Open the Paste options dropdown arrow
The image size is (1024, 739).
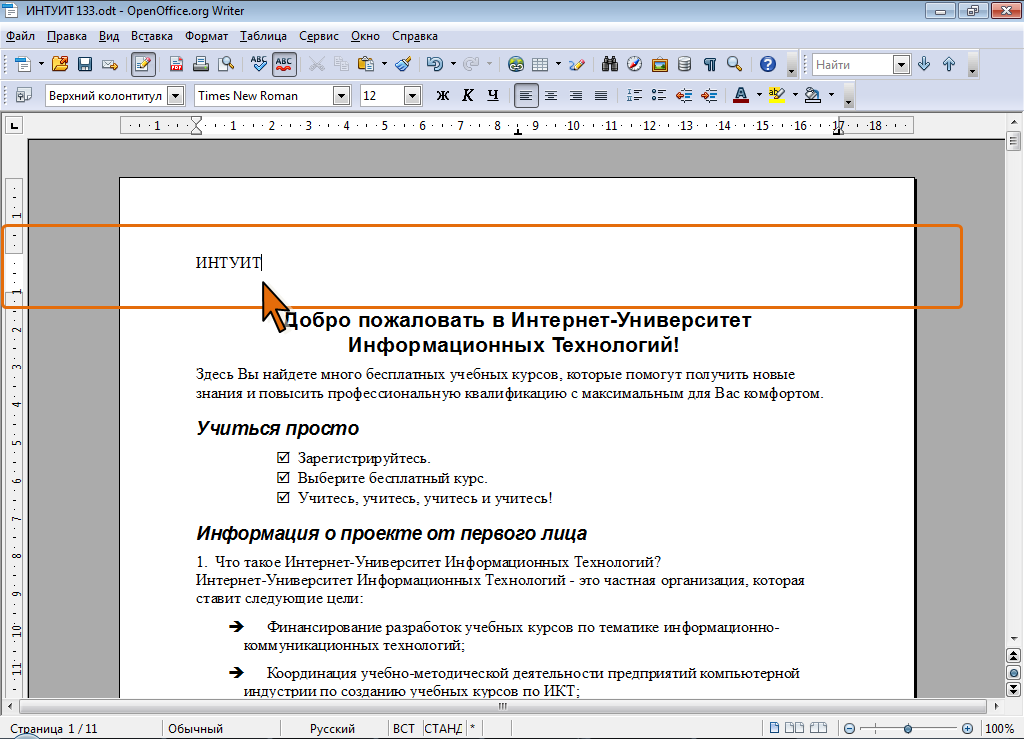point(384,64)
